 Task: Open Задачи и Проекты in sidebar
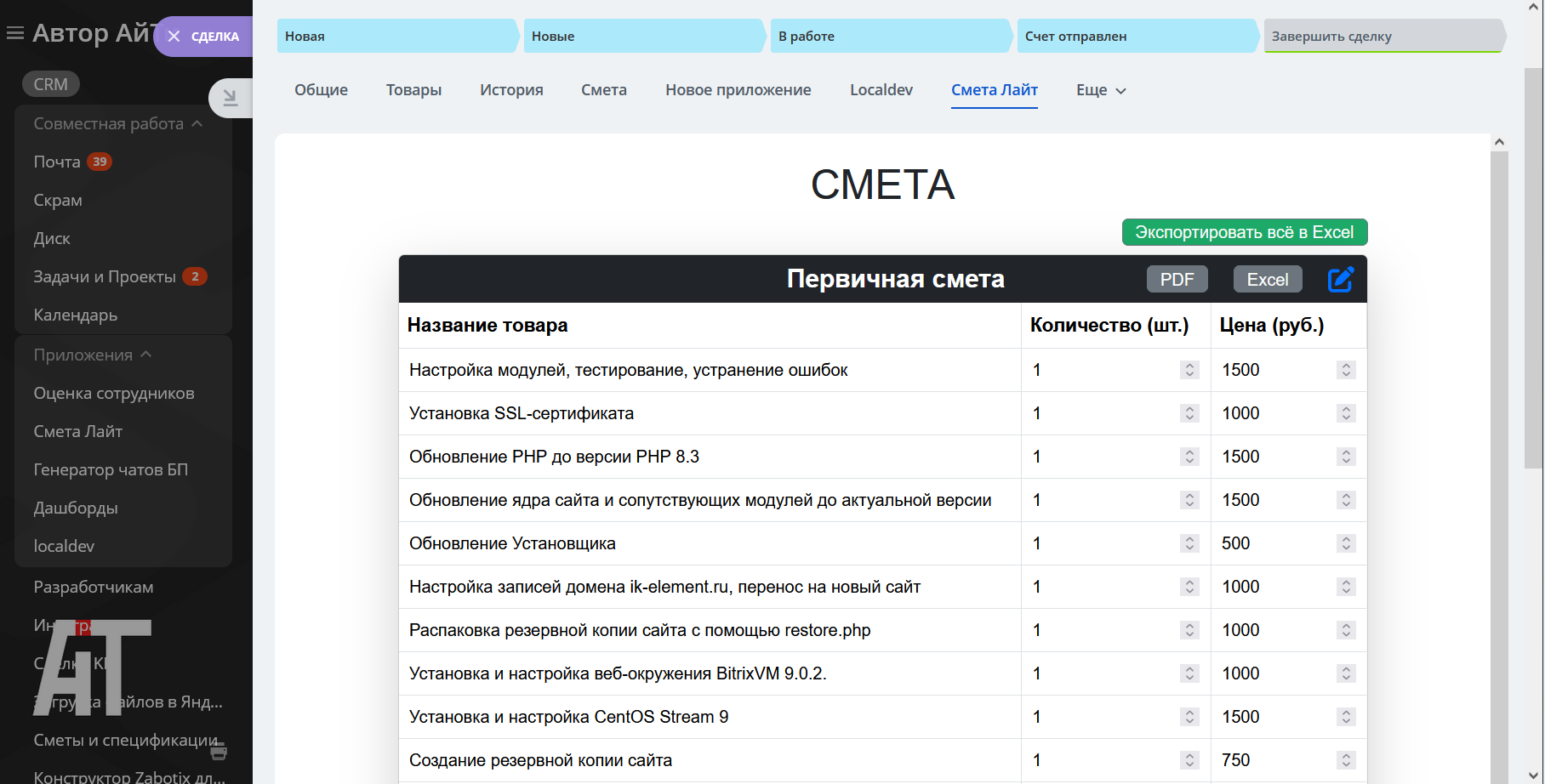click(x=105, y=276)
